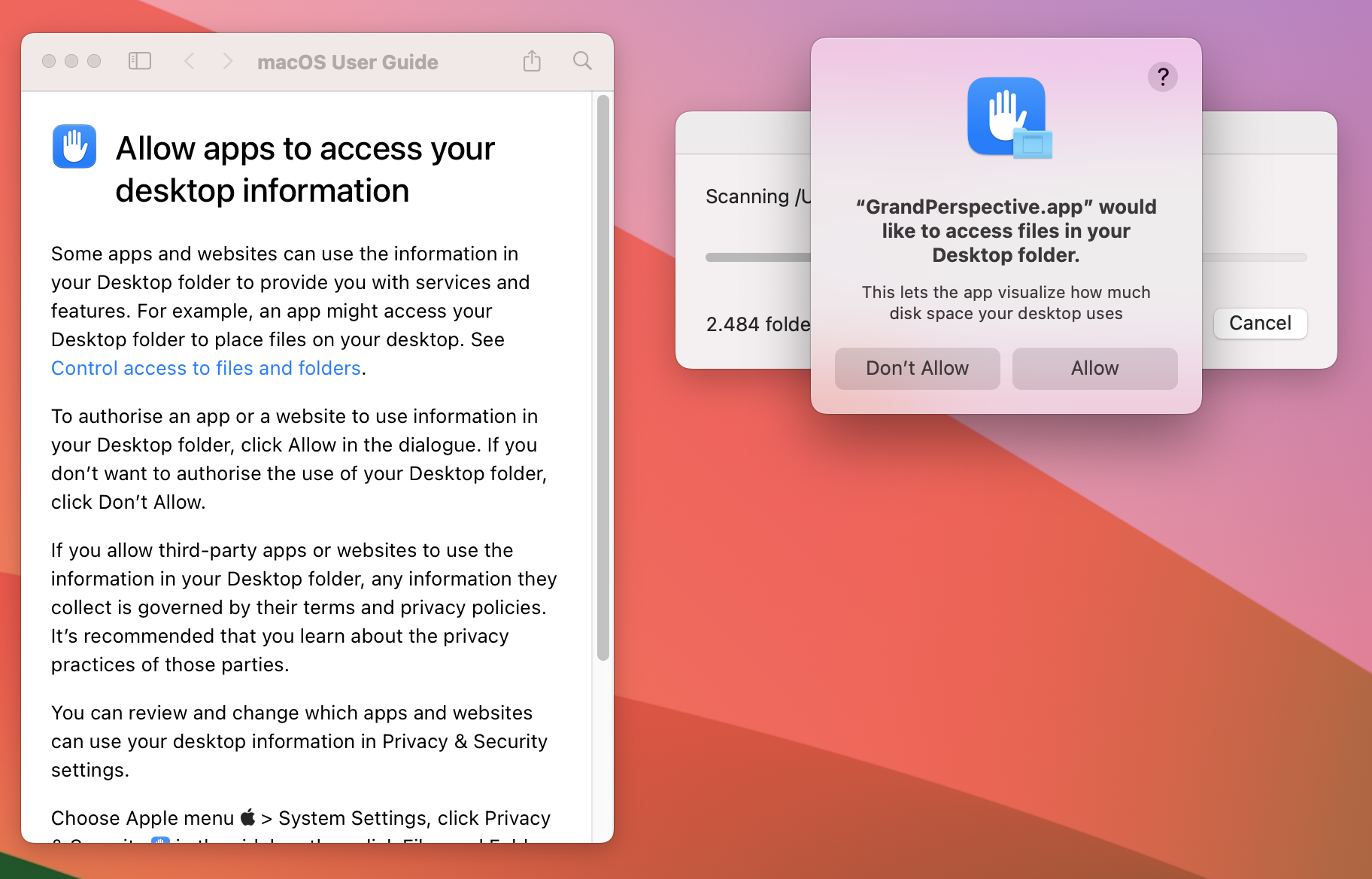Click the question mark help button
This screenshot has width=1372, height=879.
click(1162, 77)
